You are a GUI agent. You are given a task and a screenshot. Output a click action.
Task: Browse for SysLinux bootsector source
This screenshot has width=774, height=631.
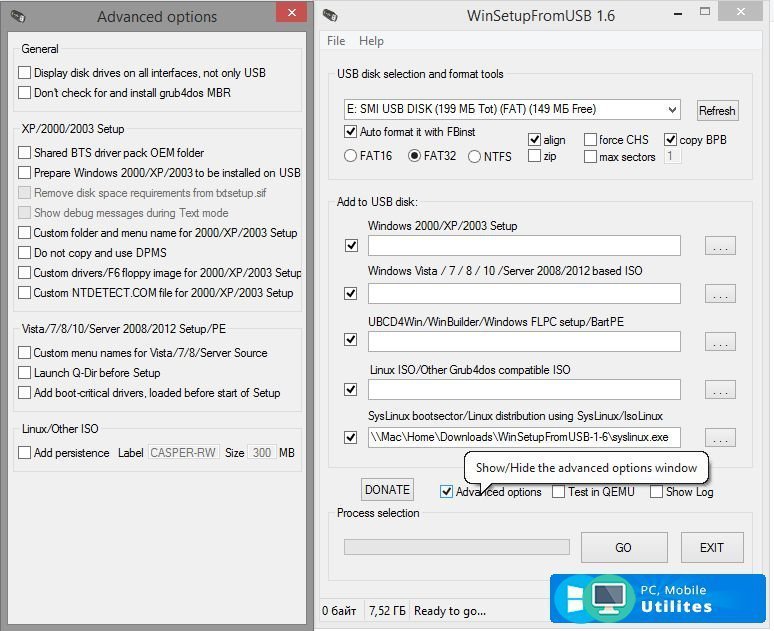coord(720,437)
